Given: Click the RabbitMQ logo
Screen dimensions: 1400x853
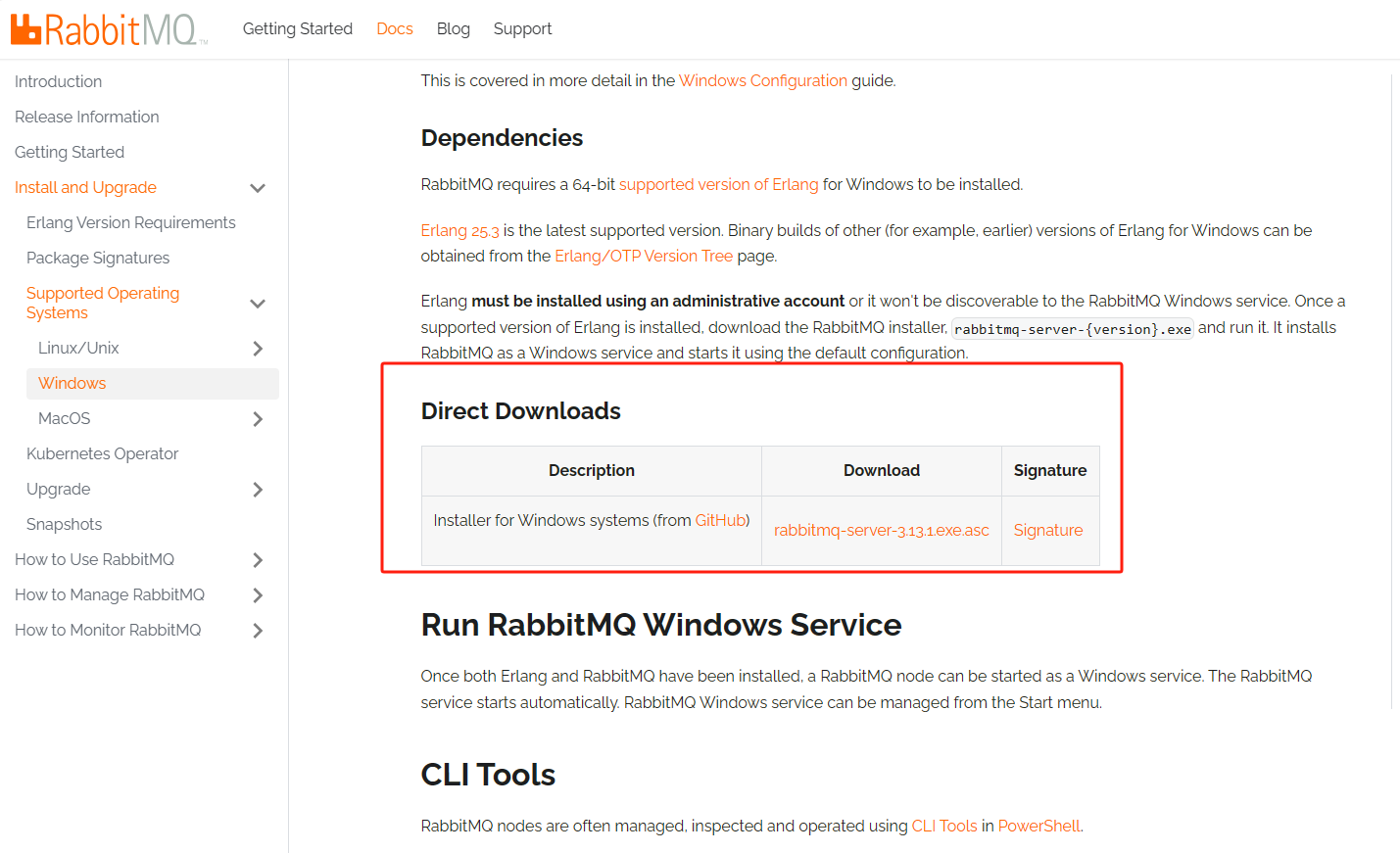Looking at the screenshot, I should (109, 29).
